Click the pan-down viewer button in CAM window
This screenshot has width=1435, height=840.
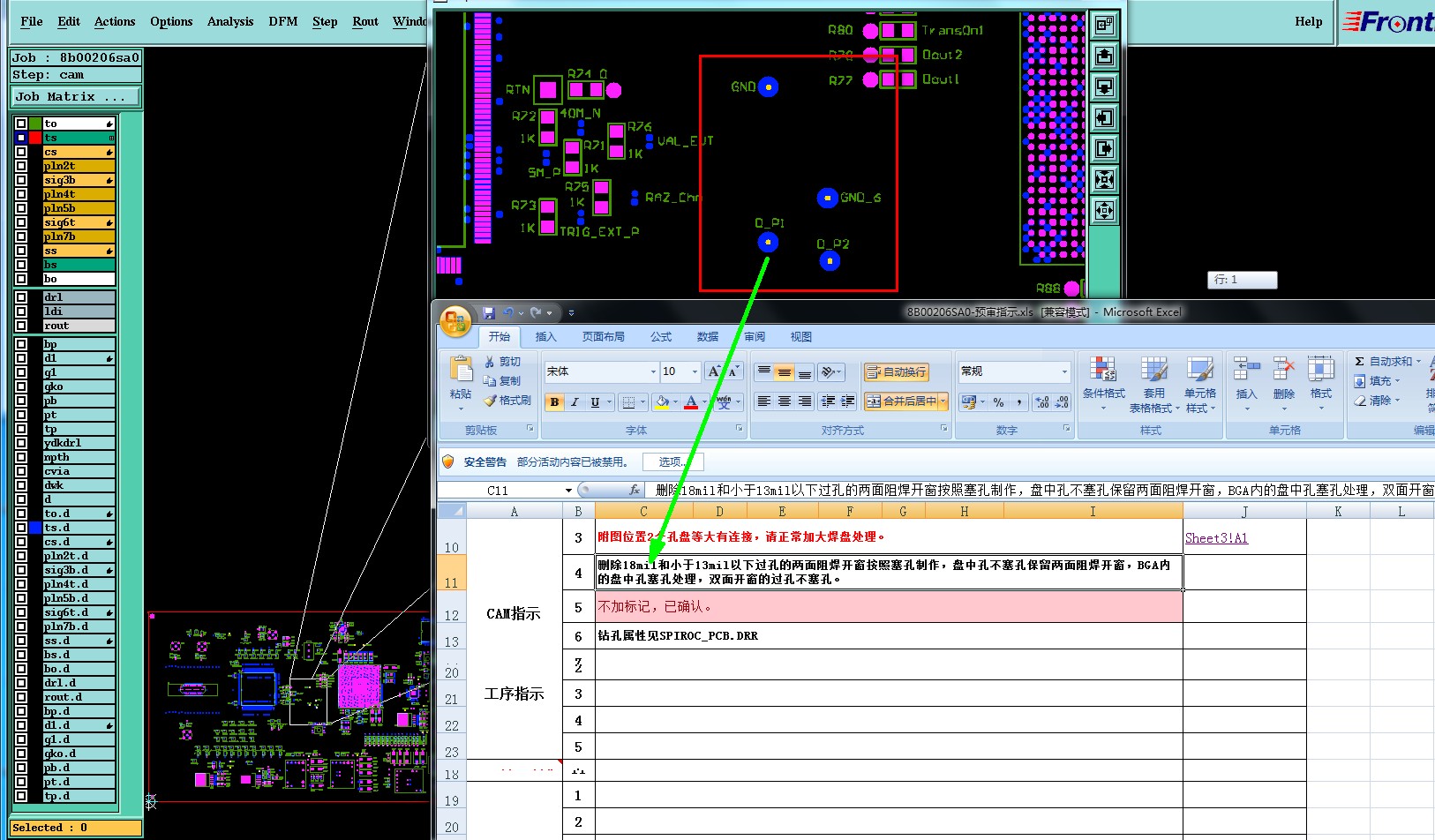[x=1104, y=87]
